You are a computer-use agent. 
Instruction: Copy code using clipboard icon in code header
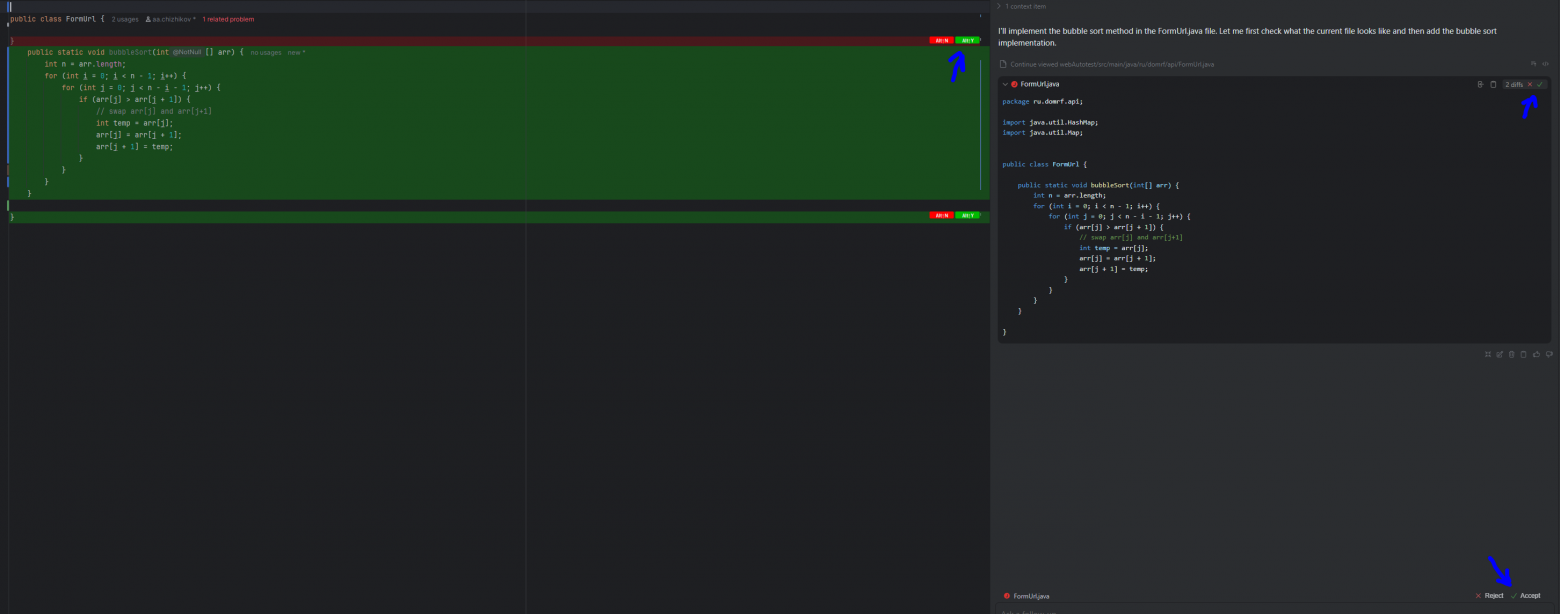click(1493, 84)
